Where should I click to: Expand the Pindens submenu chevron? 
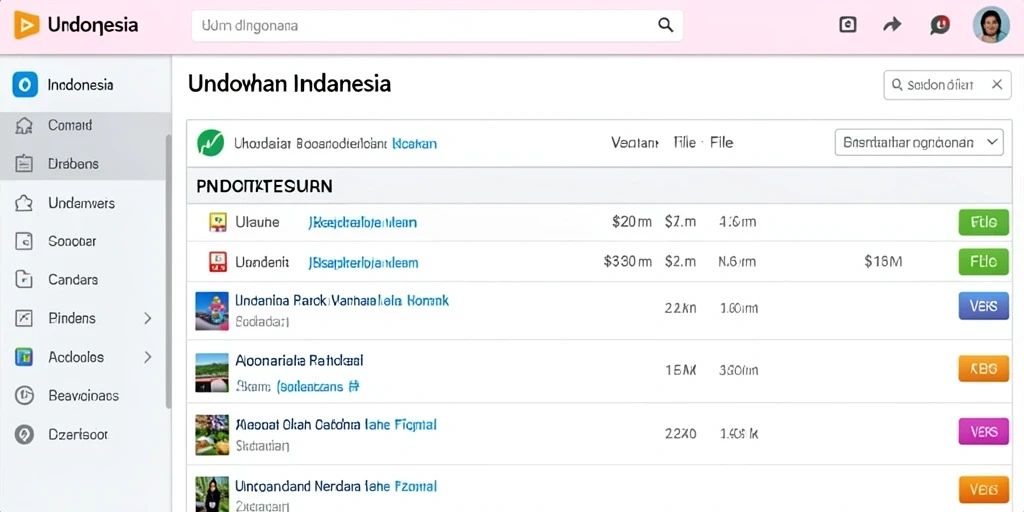(x=148, y=319)
